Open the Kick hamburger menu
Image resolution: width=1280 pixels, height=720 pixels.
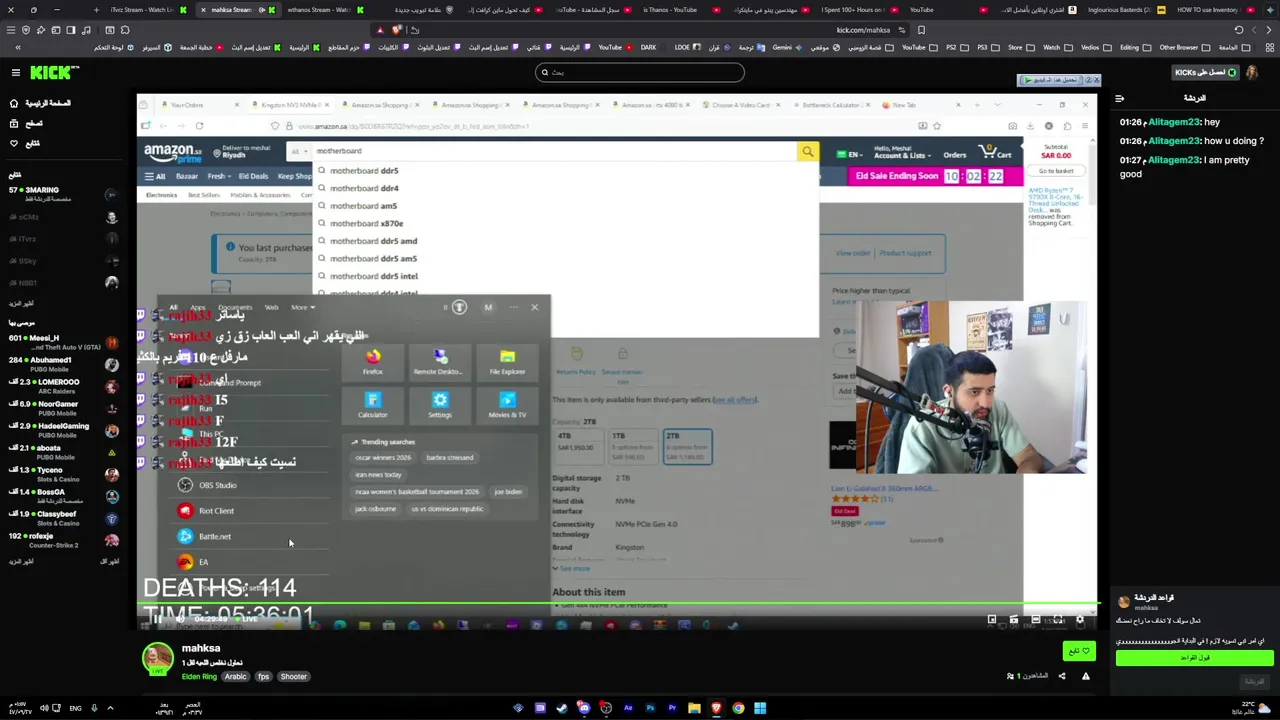point(15,72)
